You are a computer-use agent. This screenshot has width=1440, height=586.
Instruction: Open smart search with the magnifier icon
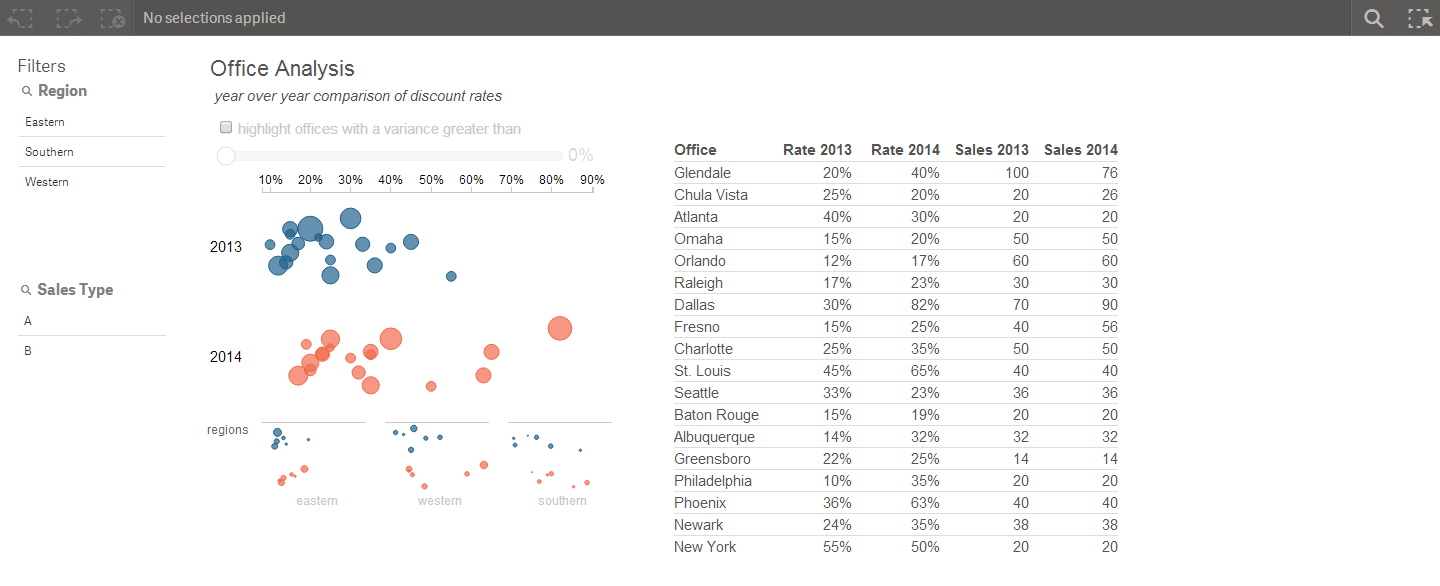coord(1373,17)
